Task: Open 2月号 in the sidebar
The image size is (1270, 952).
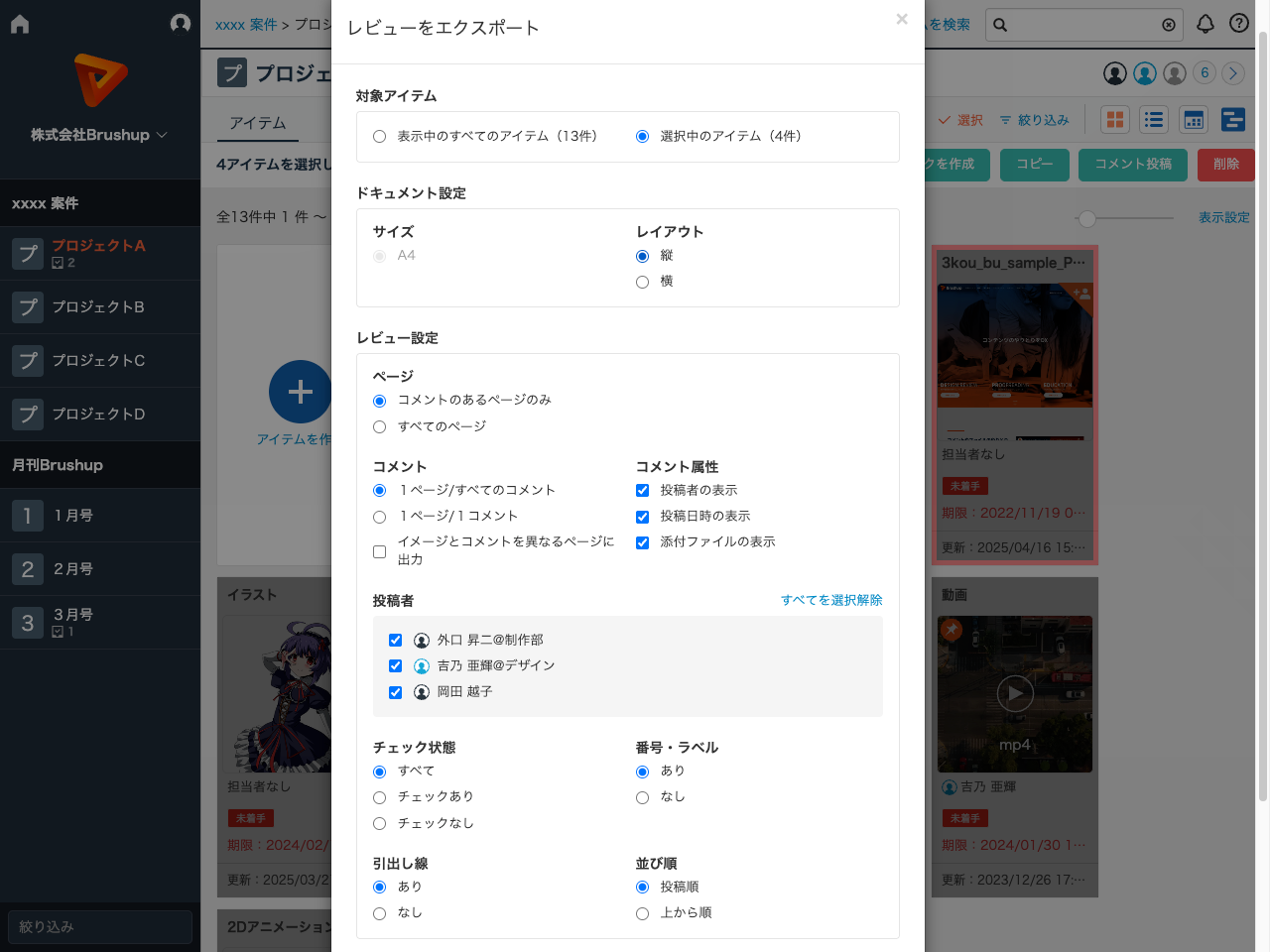Action: [73, 569]
